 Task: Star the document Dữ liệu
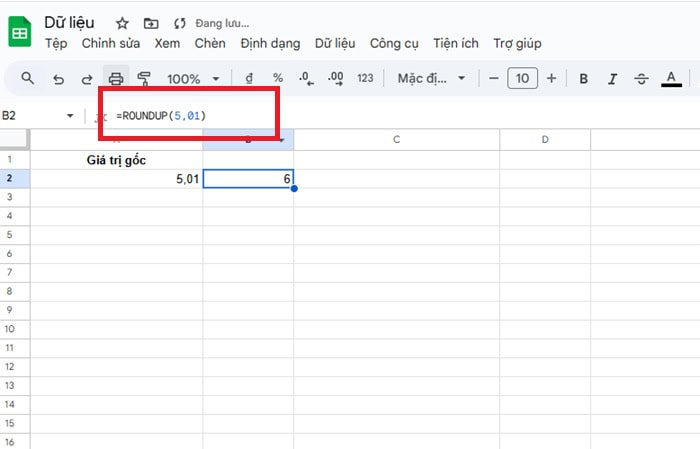coord(122,23)
